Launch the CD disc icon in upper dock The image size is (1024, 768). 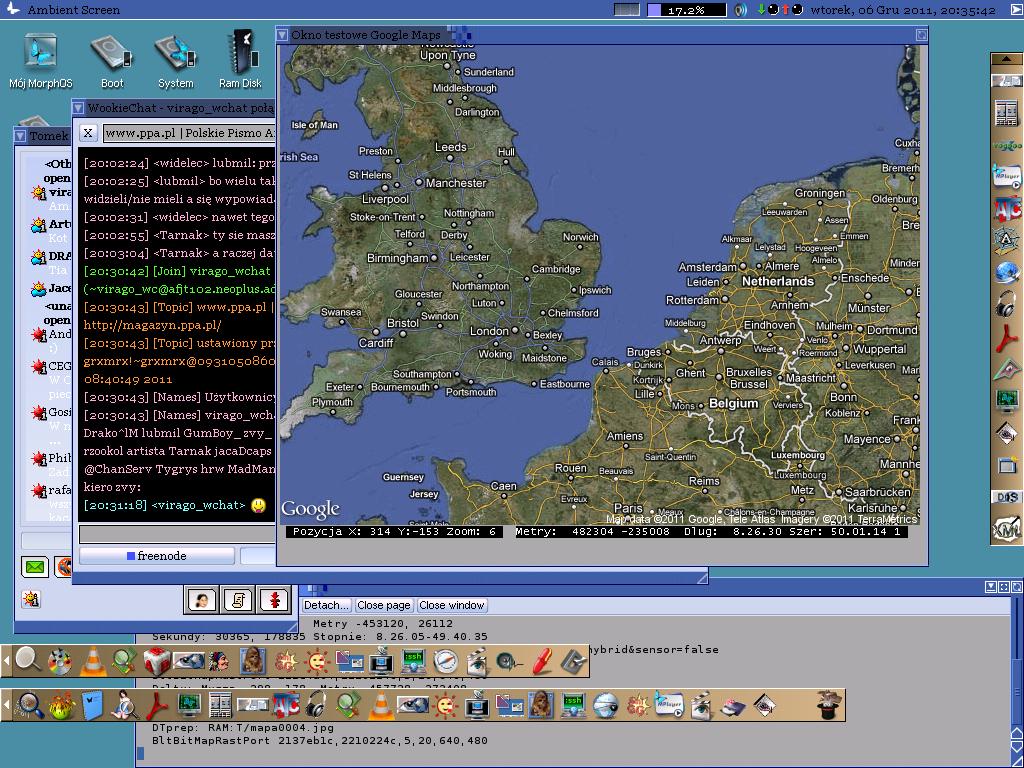click(x=60, y=662)
